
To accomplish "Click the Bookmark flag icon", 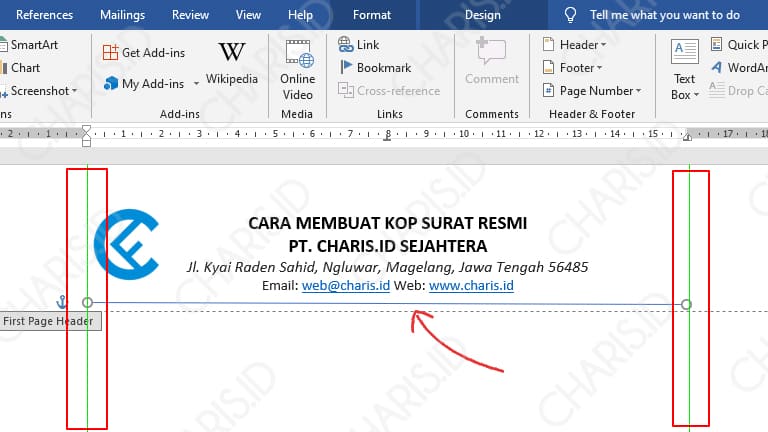I will tap(346, 67).
